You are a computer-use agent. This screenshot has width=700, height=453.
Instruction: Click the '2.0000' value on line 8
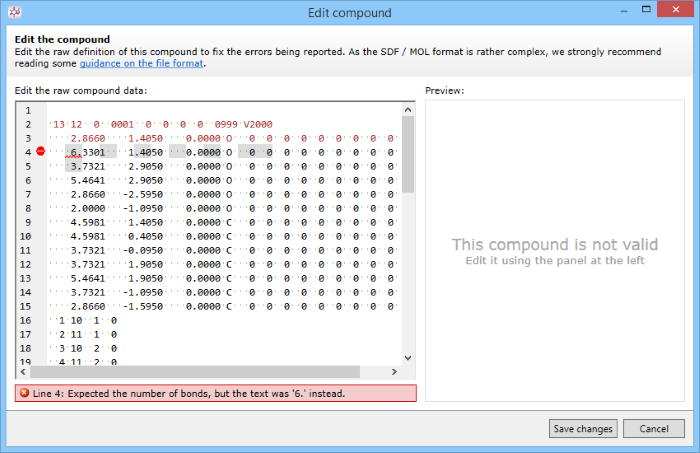click(x=88, y=208)
